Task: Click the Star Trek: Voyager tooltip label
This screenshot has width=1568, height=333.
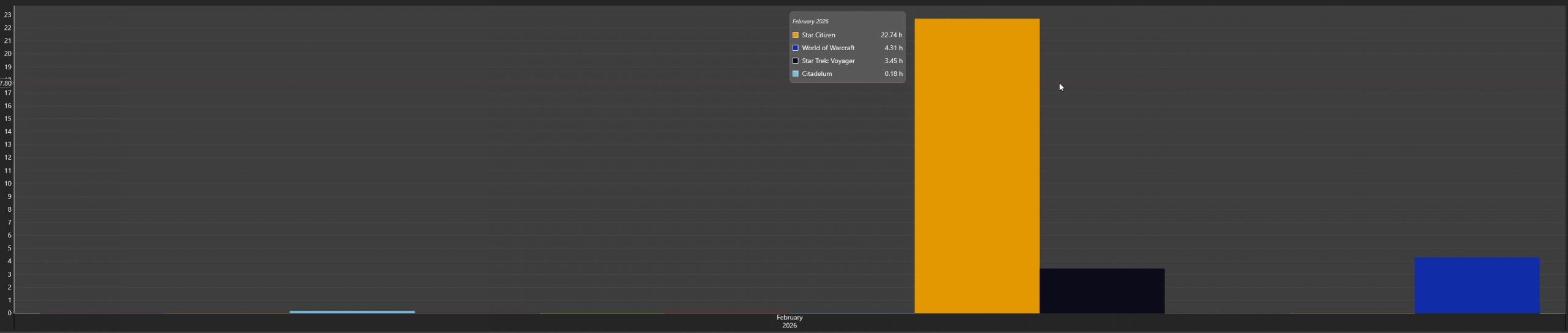Action: 828,61
